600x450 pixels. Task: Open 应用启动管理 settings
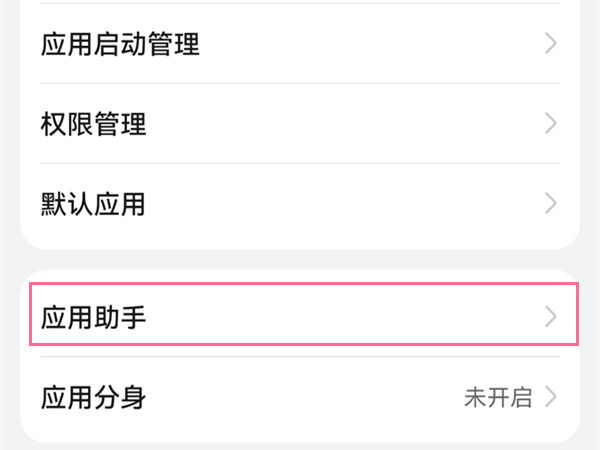point(120,44)
